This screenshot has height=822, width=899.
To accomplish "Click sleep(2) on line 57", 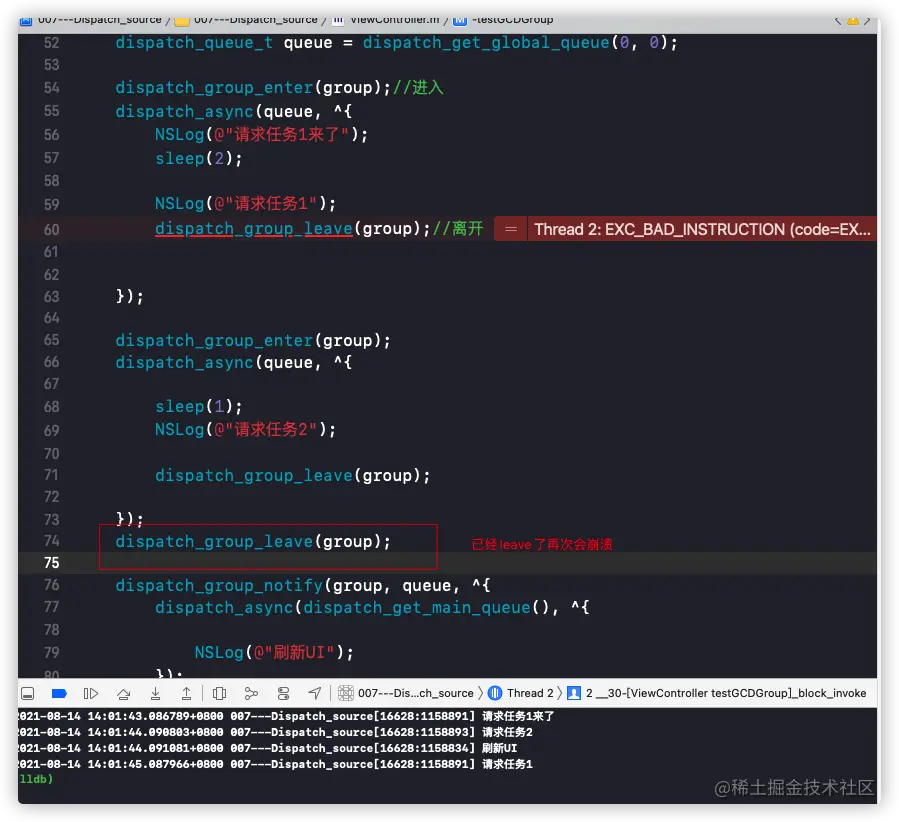I will coord(198,158).
